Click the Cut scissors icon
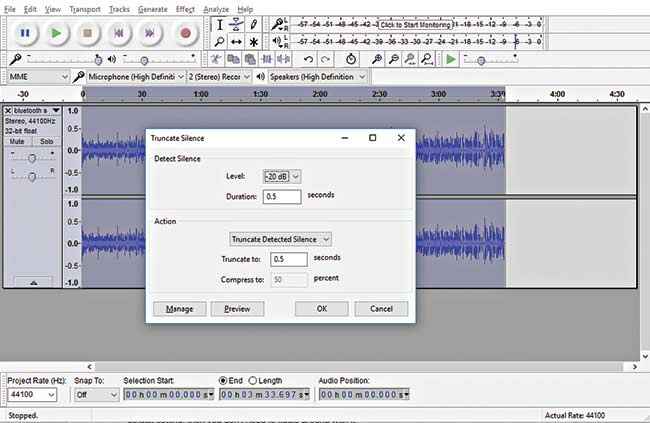 point(216,59)
